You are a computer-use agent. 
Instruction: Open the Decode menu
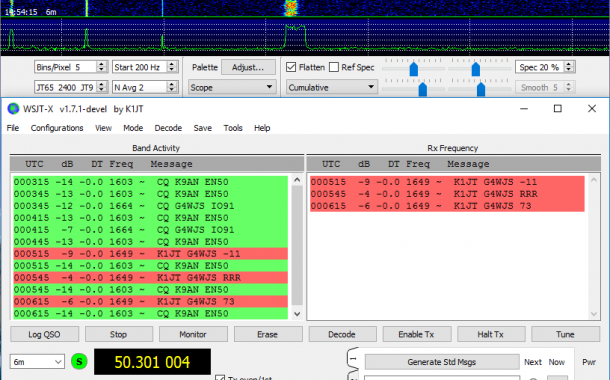click(x=168, y=128)
